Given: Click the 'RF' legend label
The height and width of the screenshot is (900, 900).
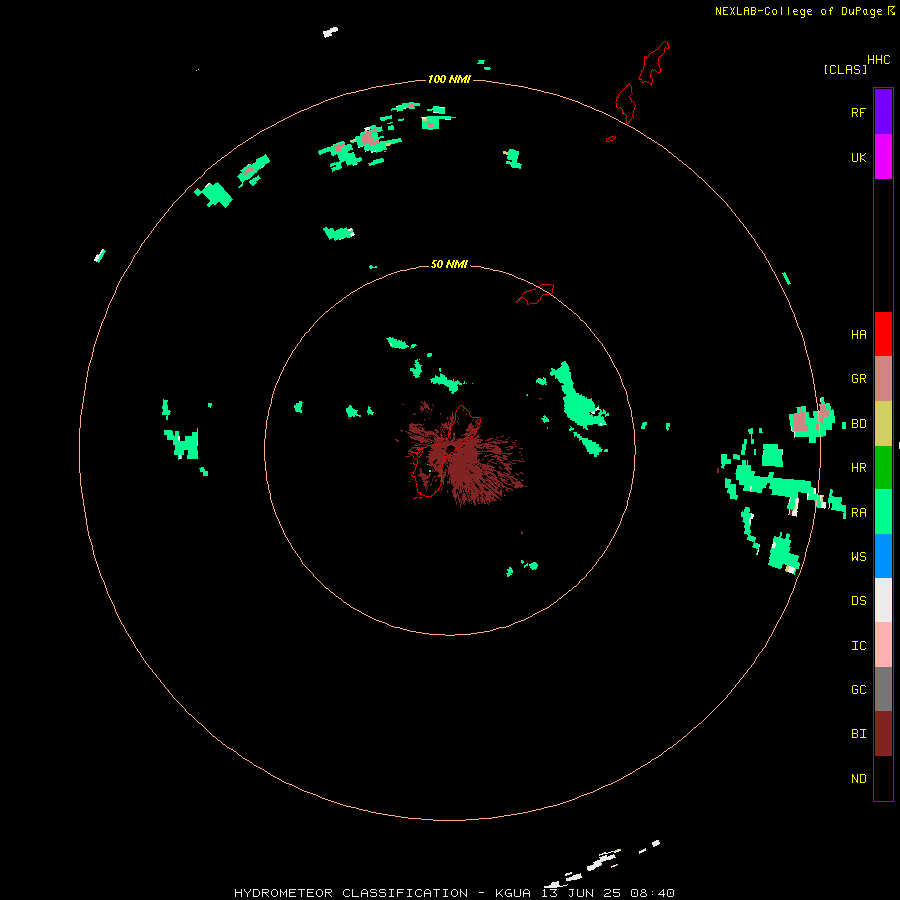Looking at the screenshot, I should [x=858, y=112].
